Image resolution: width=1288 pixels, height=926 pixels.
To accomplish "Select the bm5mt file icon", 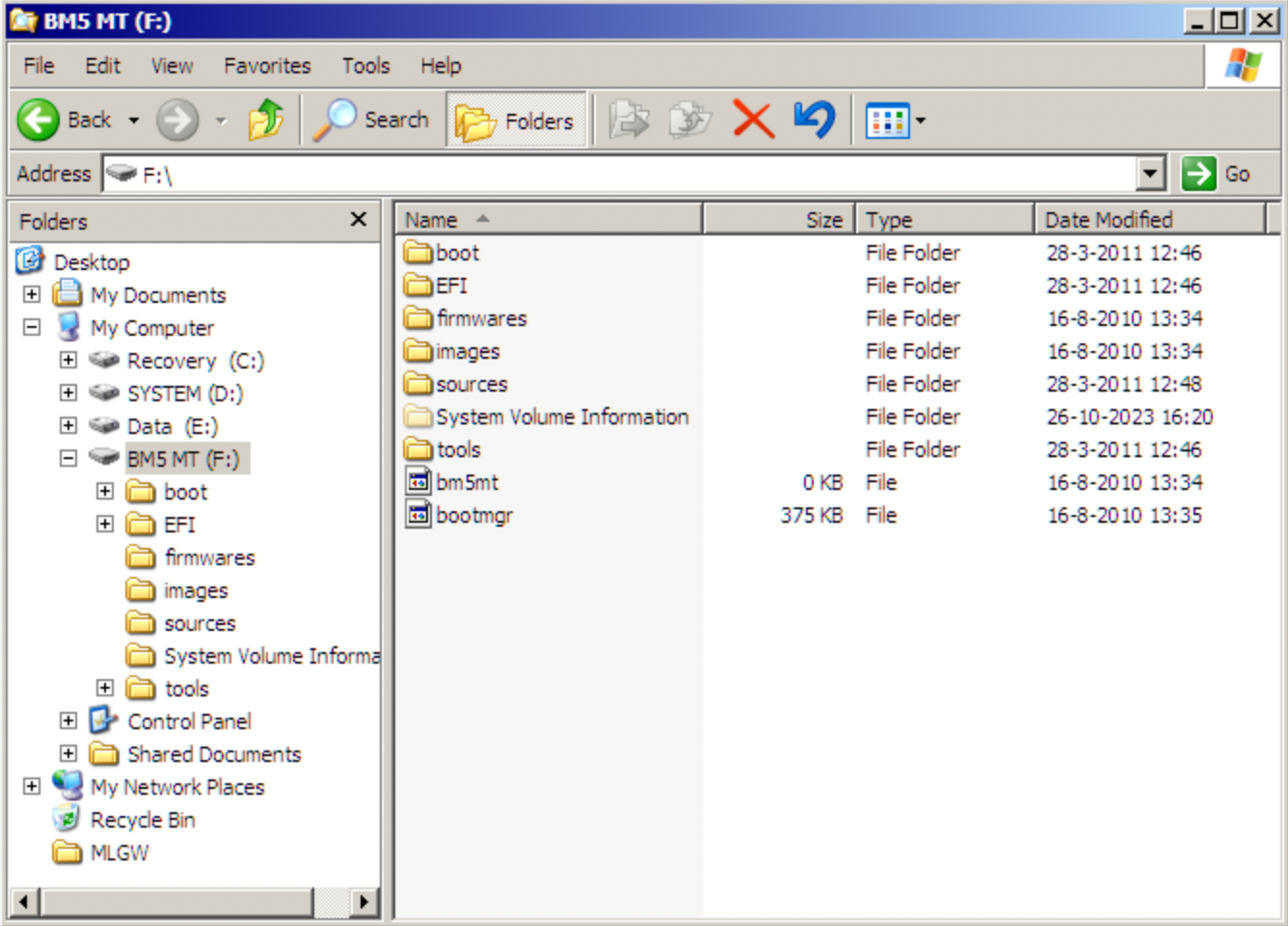I will pos(418,481).
